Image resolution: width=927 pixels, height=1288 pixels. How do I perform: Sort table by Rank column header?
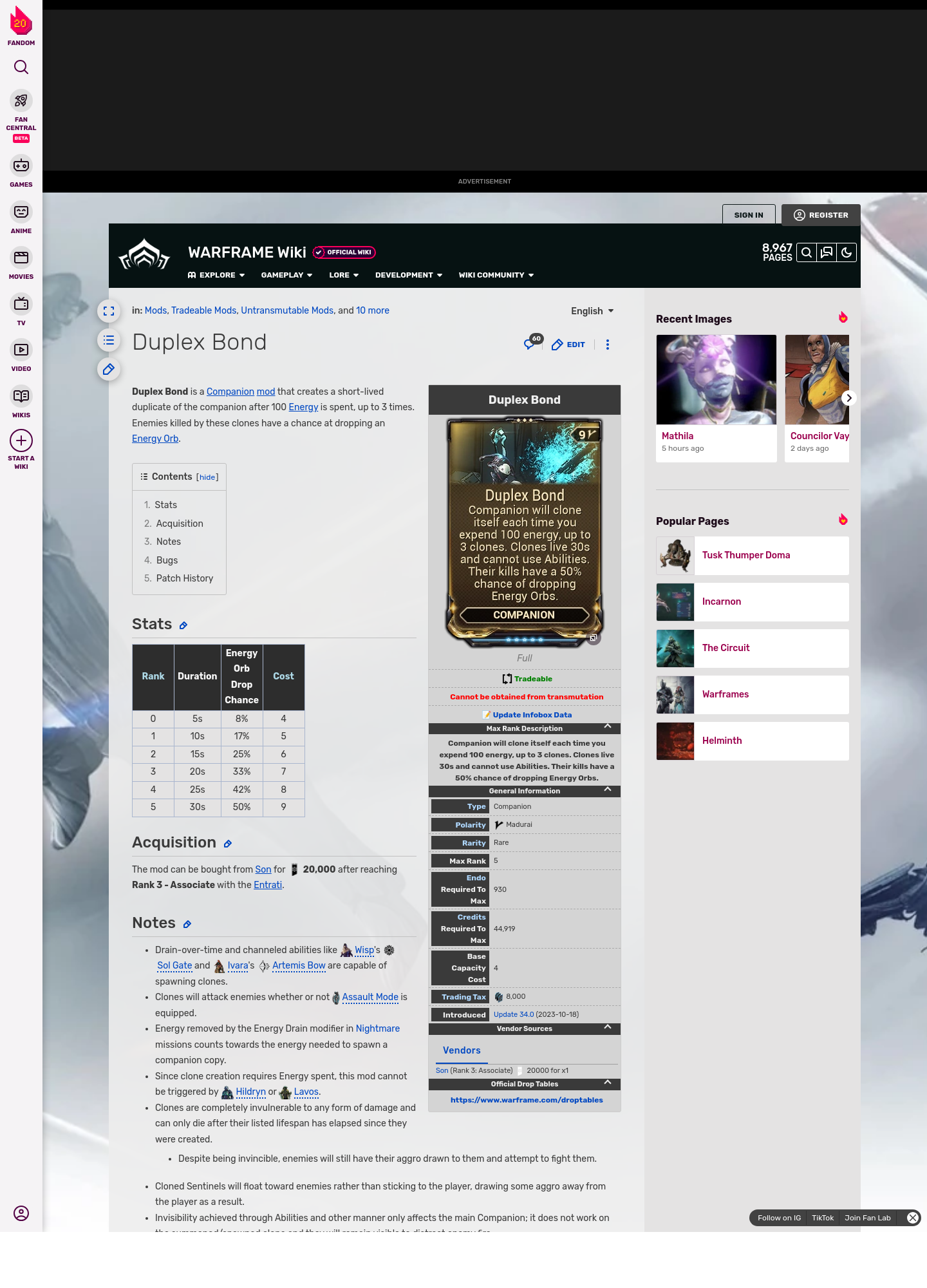153,677
